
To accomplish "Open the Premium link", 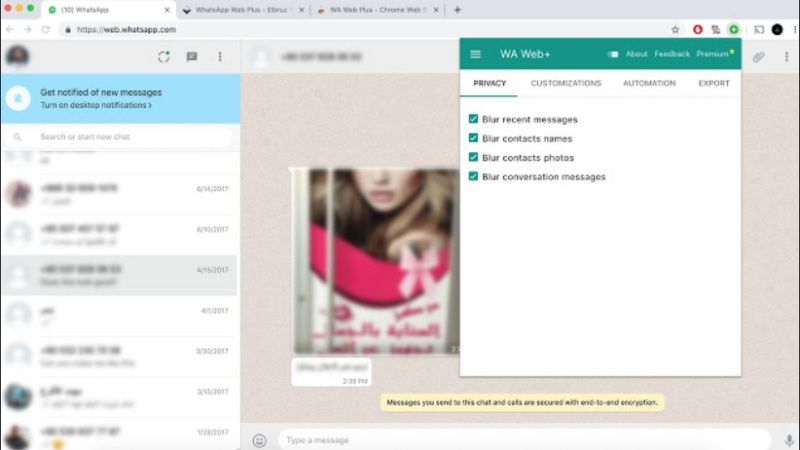I will coord(713,54).
